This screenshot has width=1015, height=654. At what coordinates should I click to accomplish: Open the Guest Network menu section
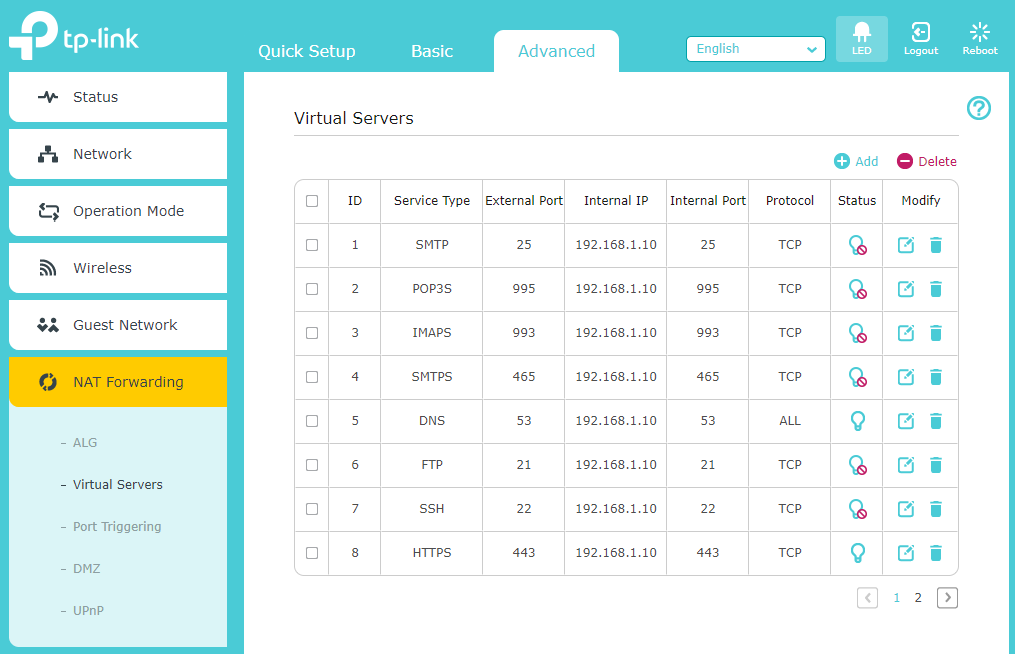(118, 325)
